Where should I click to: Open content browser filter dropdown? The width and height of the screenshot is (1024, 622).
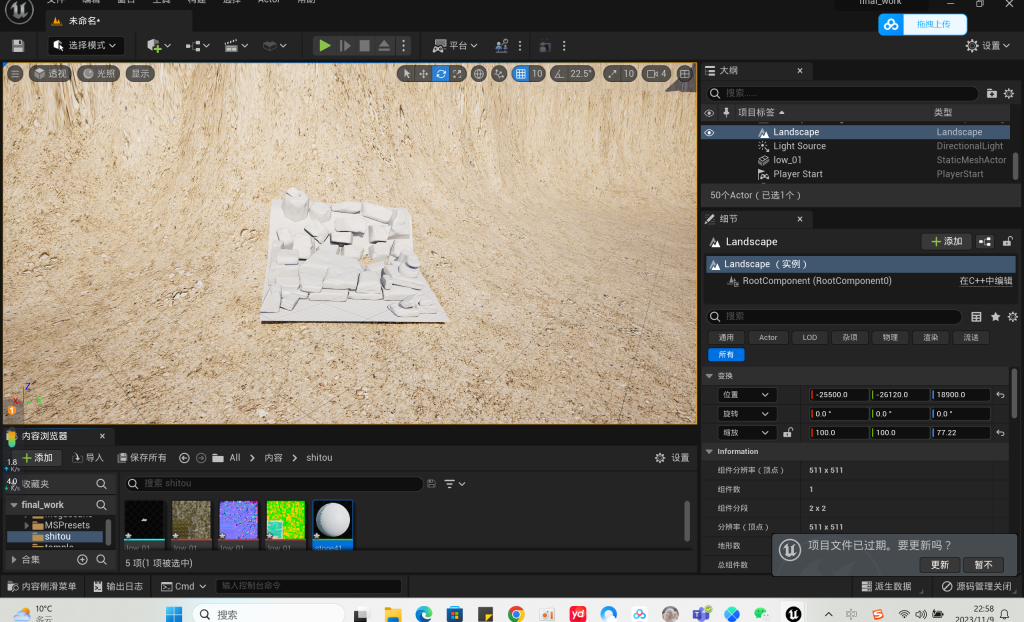click(x=455, y=484)
